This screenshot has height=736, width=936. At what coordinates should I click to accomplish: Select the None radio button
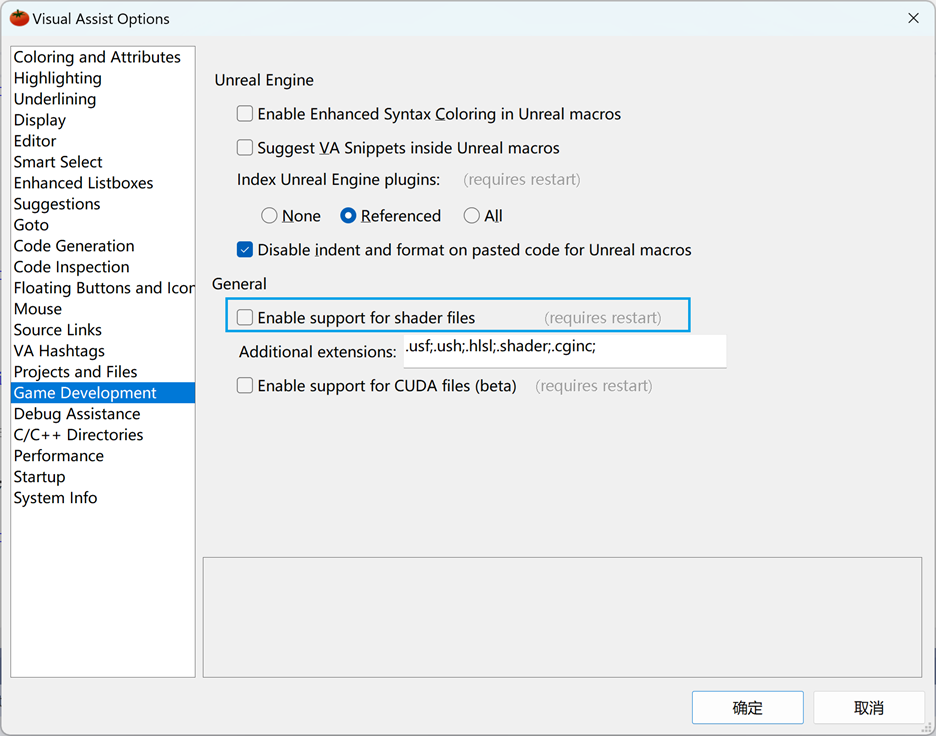pos(269,216)
